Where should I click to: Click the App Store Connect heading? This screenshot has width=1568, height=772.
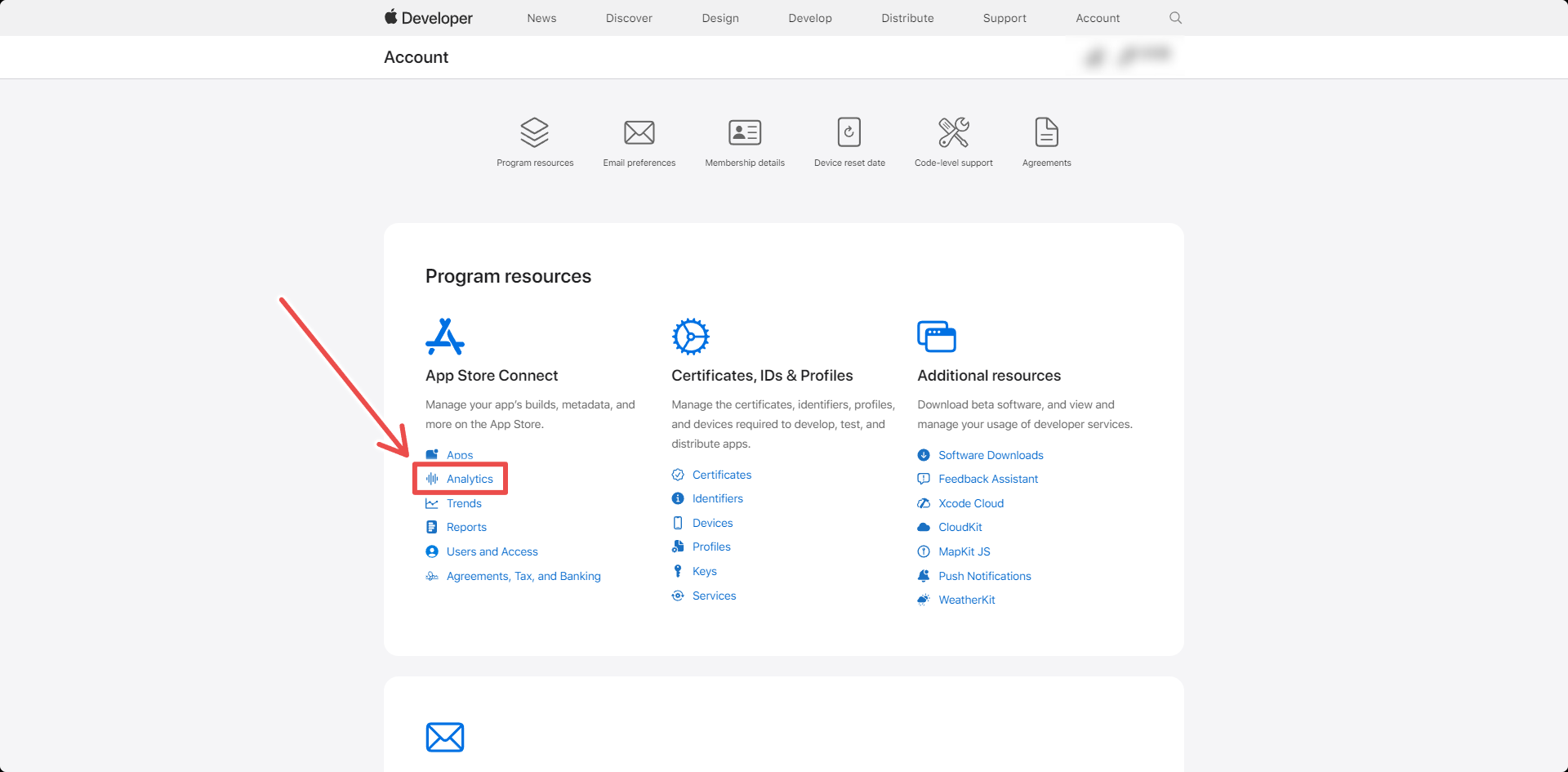(x=492, y=376)
